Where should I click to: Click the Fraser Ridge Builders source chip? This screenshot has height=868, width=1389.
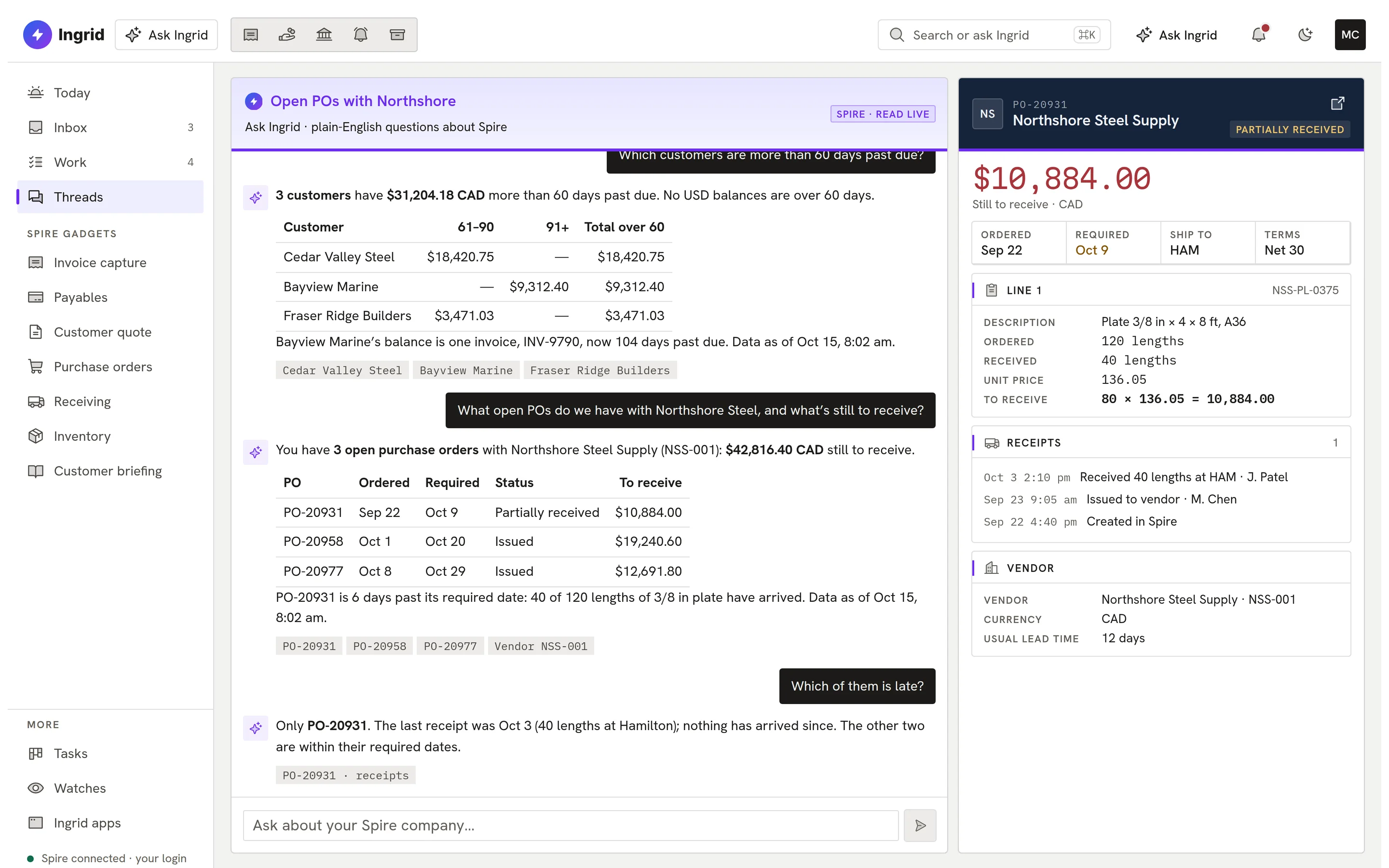coord(600,370)
